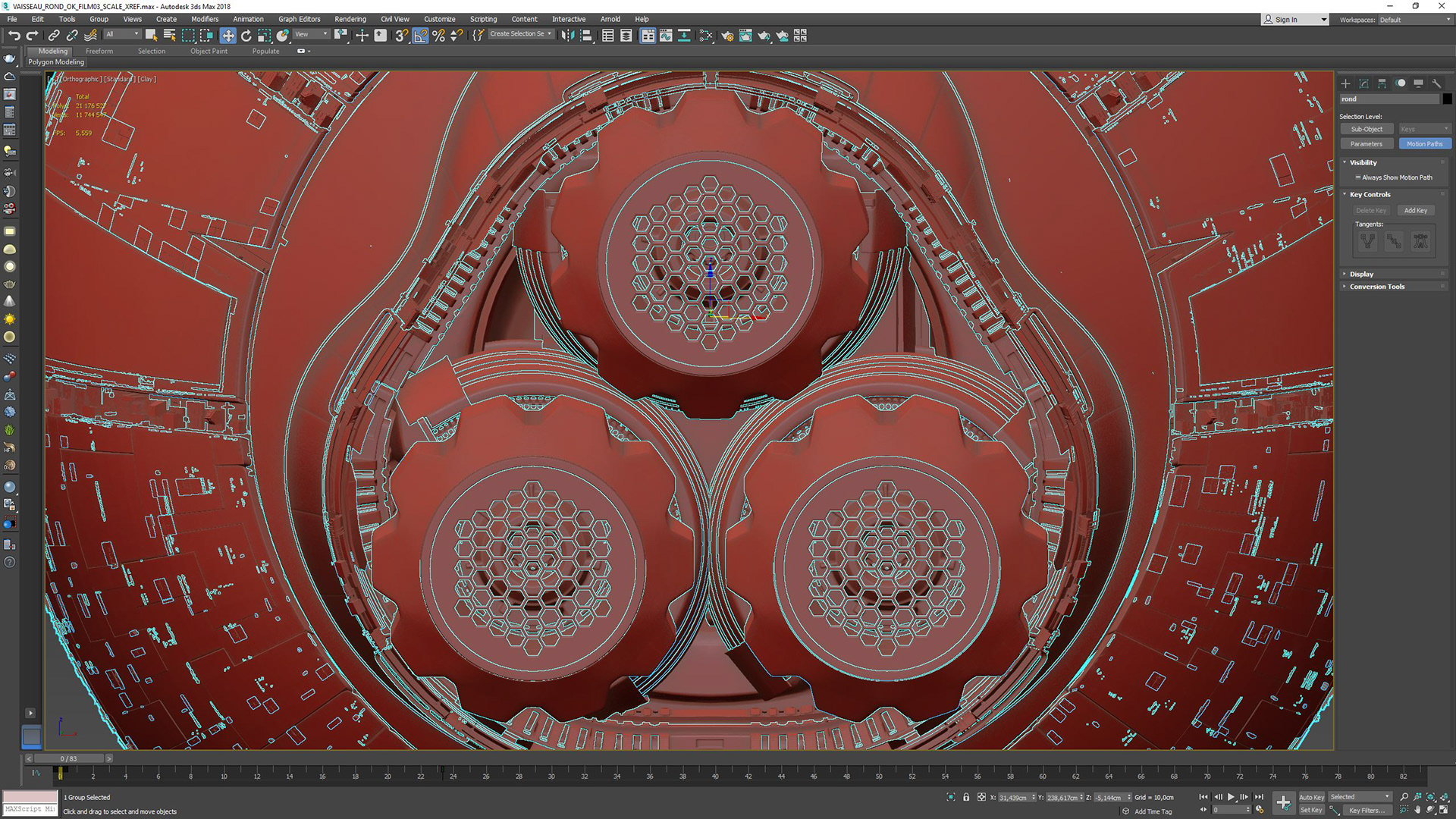Toggle Absolute/Offset transform mode icon

tap(981, 797)
